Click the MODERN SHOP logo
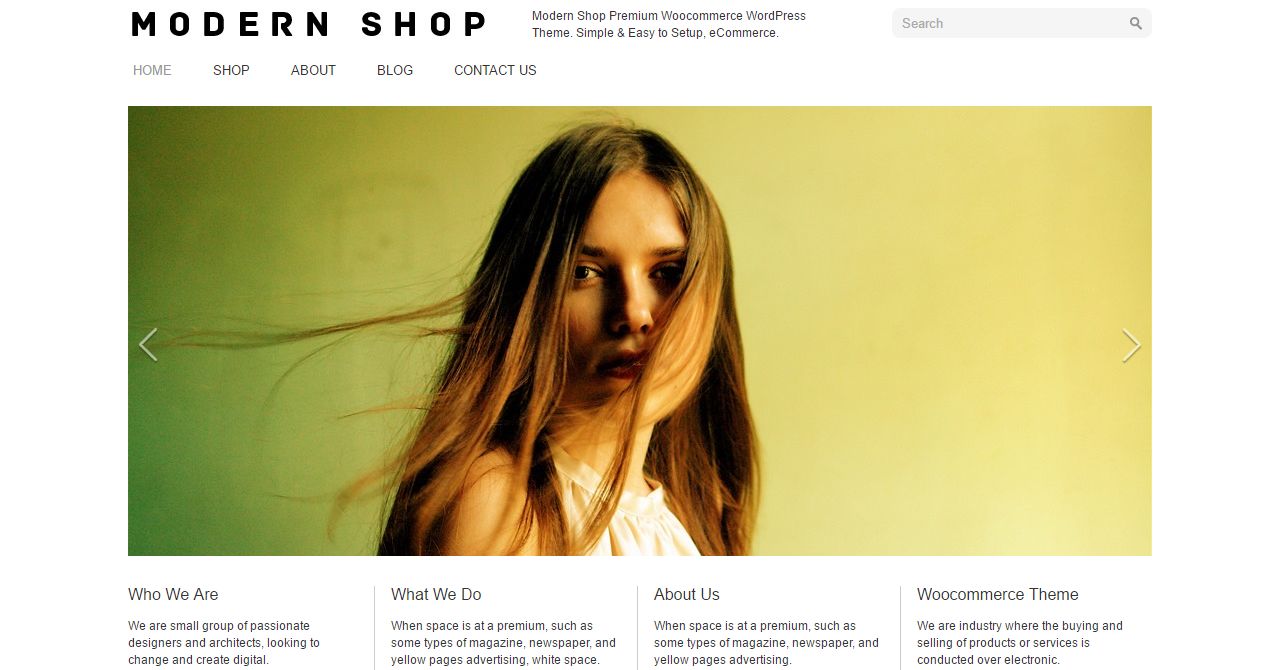Viewport: 1280px width, 670px height. click(x=309, y=24)
